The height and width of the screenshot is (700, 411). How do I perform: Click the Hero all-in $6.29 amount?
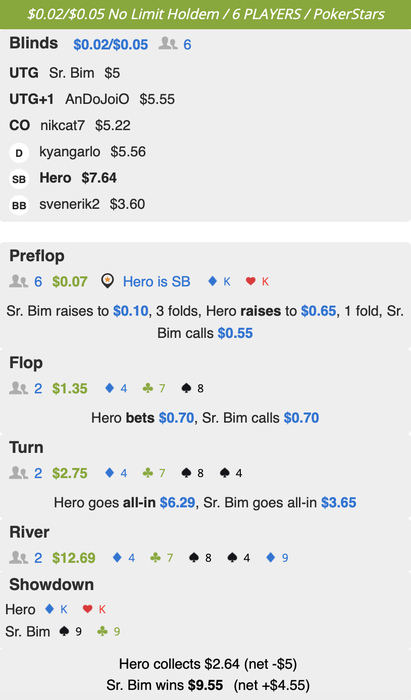pyautogui.click(x=177, y=503)
